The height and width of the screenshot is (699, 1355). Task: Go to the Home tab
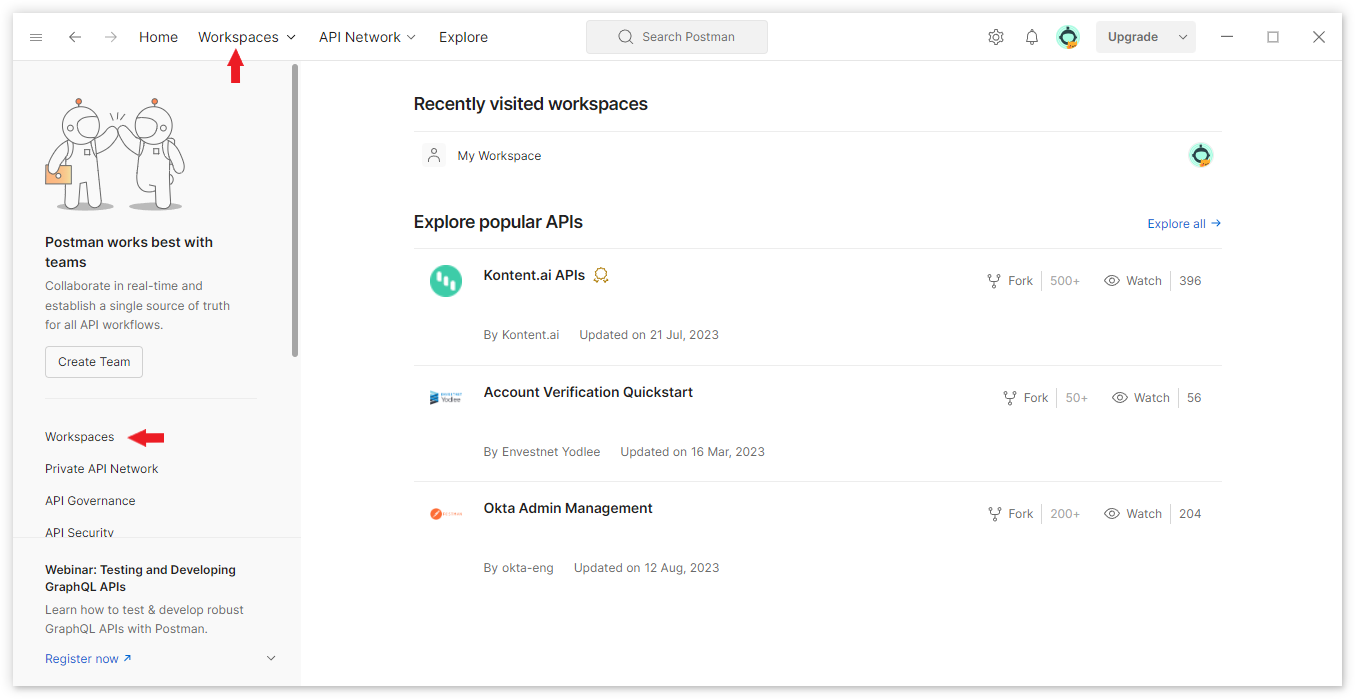[158, 37]
